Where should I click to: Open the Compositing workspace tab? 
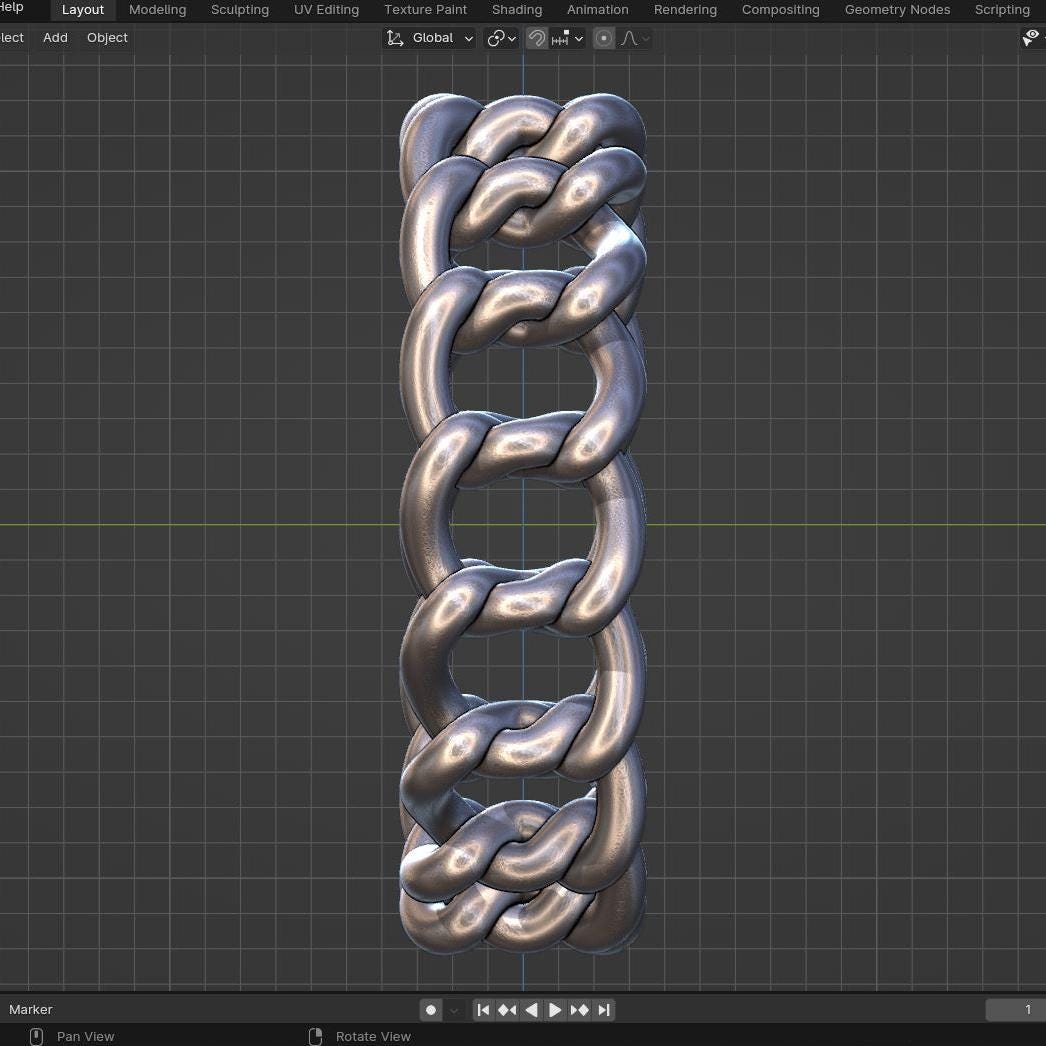point(780,10)
